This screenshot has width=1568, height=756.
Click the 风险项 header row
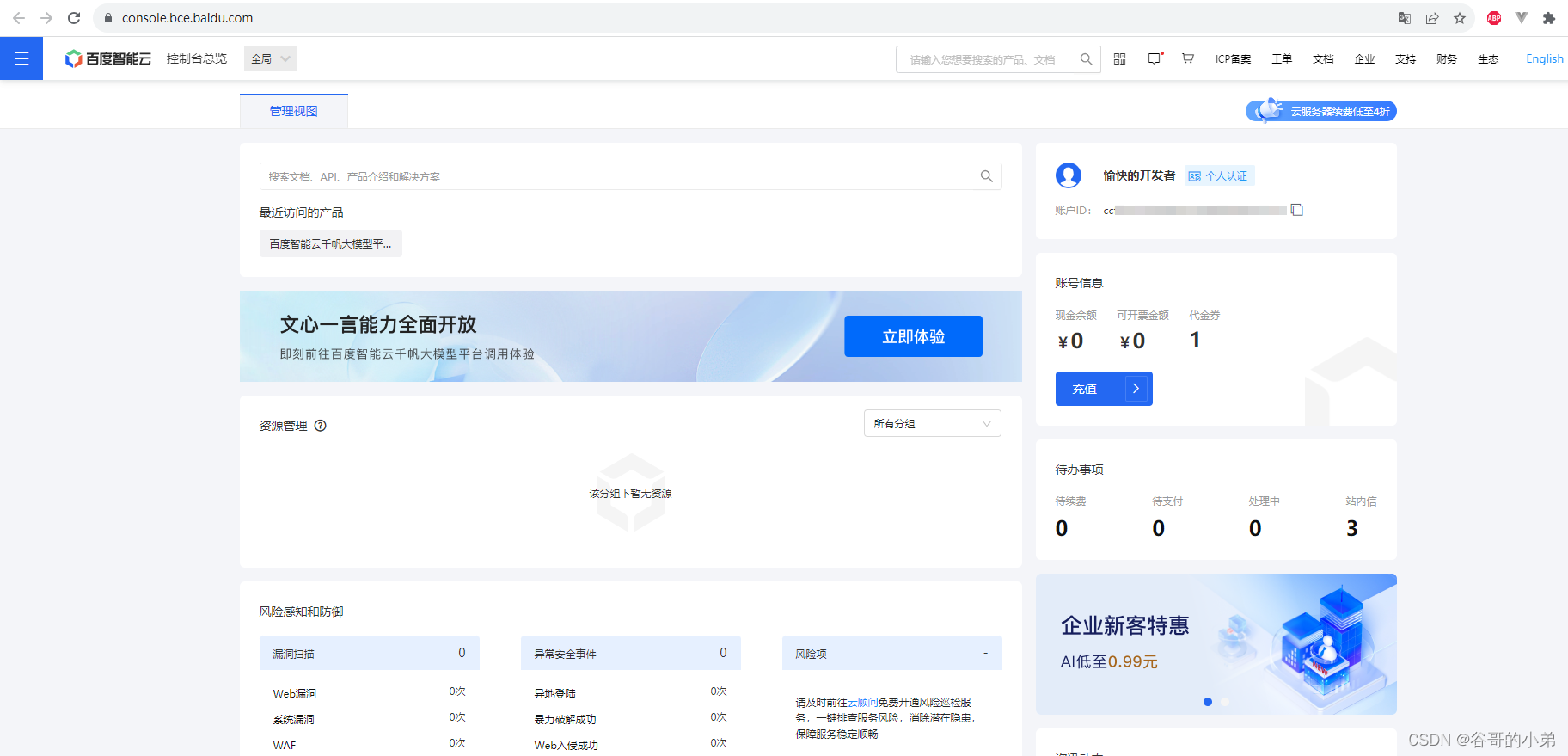pyautogui.click(x=892, y=653)
